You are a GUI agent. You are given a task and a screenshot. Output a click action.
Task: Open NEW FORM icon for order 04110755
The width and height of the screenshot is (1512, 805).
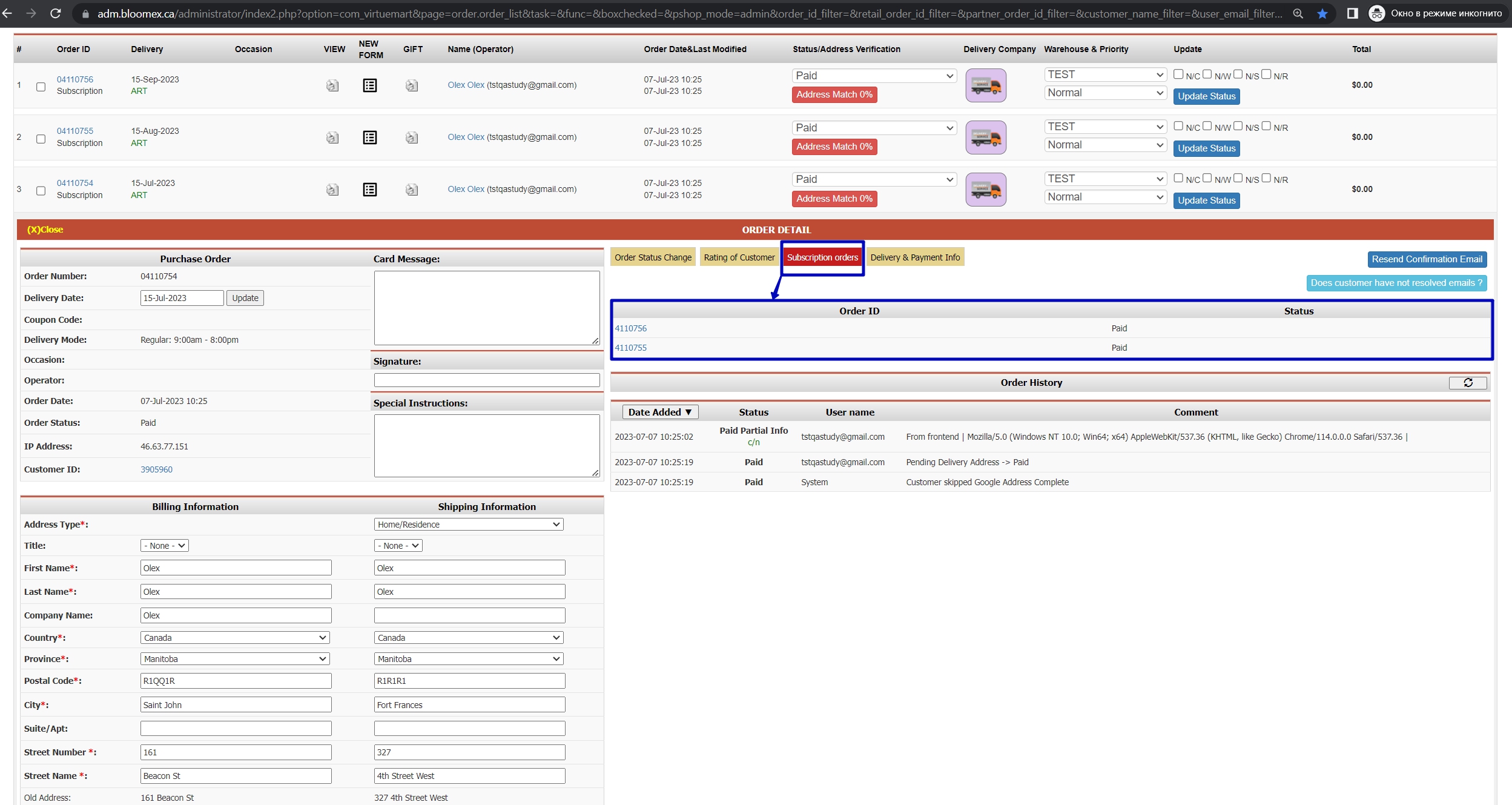coord(370,137)
